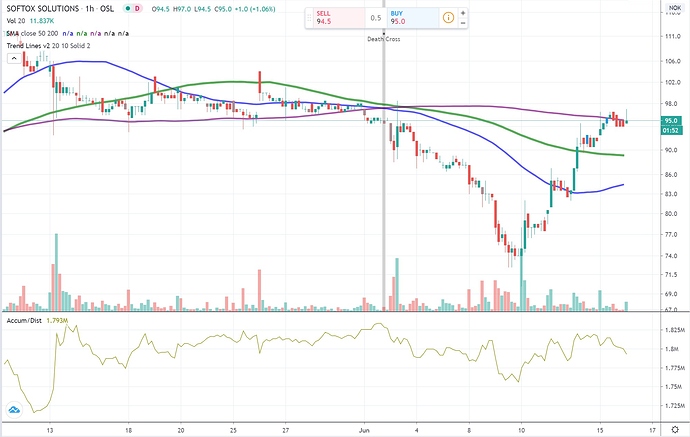
Task: Click the BUY 95.0 button
Action: pos(413,18)
